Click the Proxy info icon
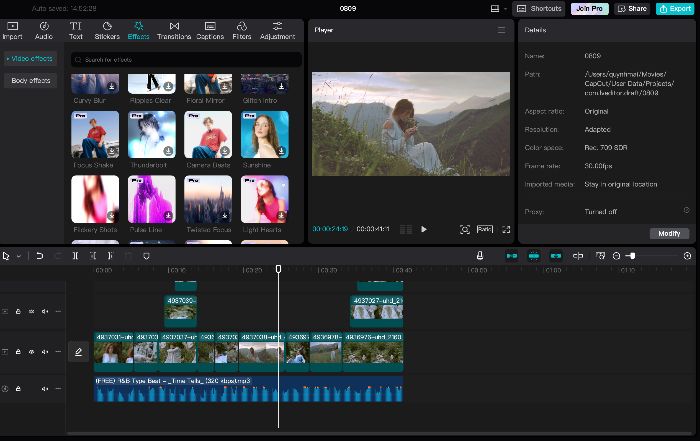The image size is (700, 441). 687,210
